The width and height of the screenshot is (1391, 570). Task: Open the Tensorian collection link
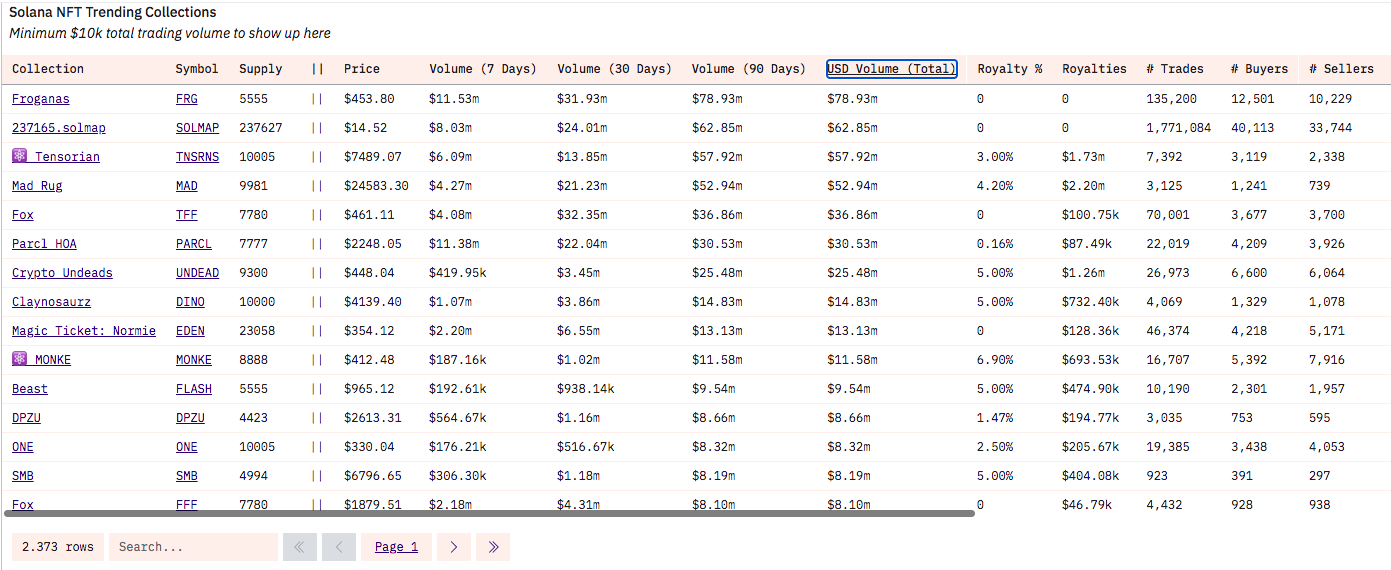(67, 157)
